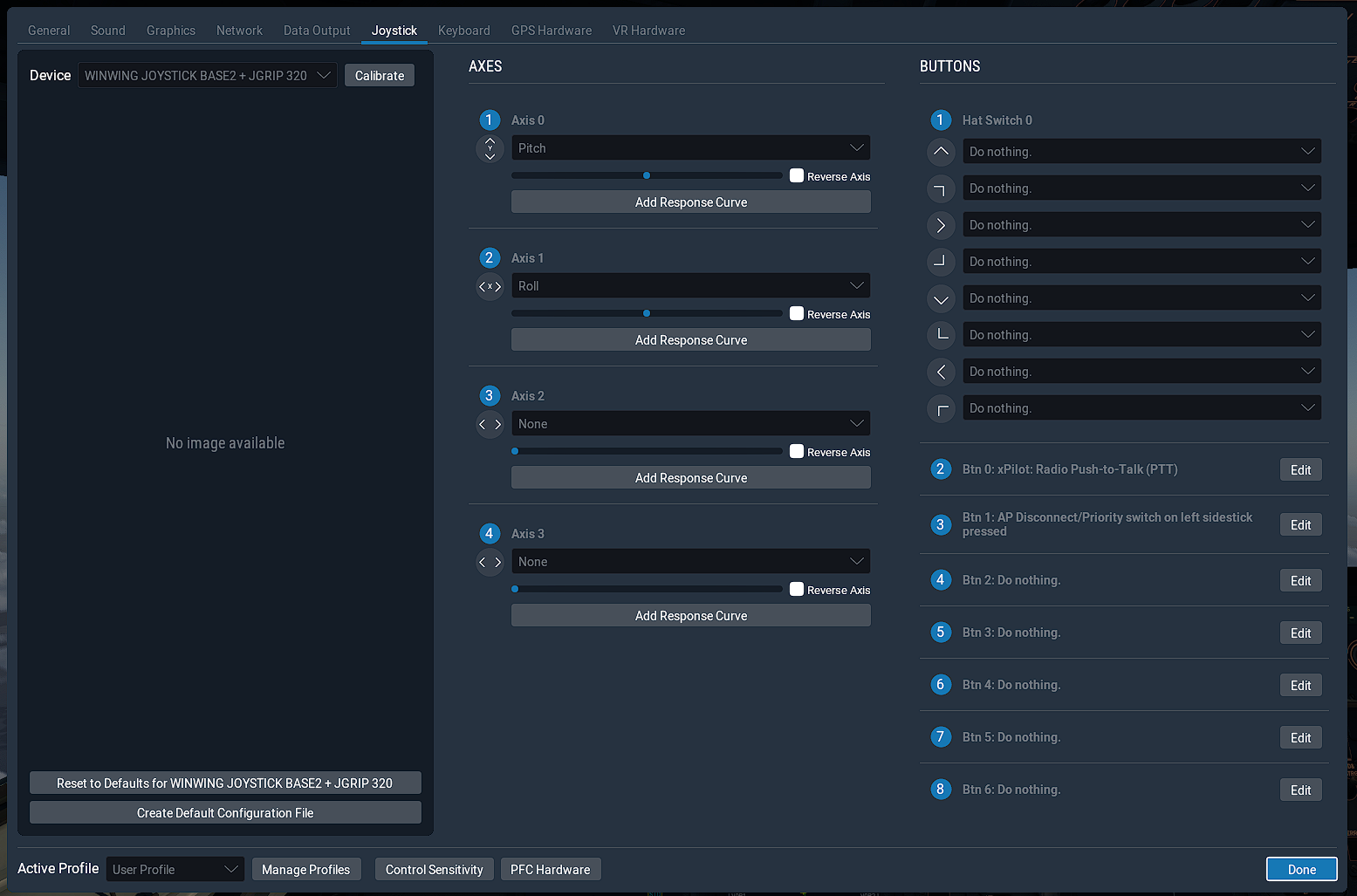
Task: Click Add Response Curve under Axis 0
Action: point(690,202)
